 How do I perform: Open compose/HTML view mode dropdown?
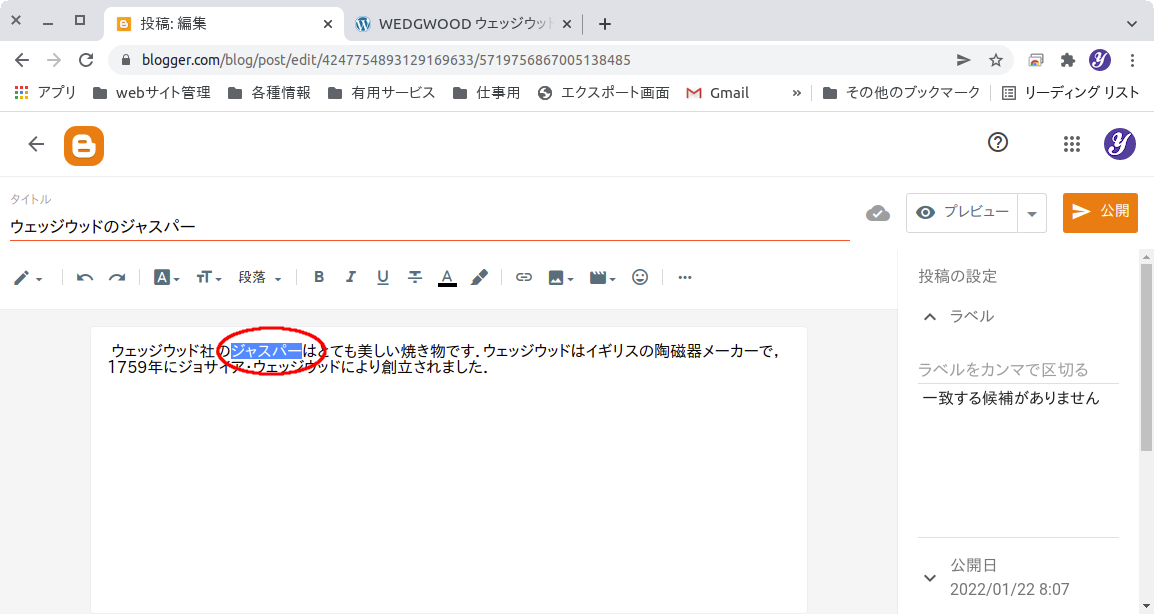point(28,278)
